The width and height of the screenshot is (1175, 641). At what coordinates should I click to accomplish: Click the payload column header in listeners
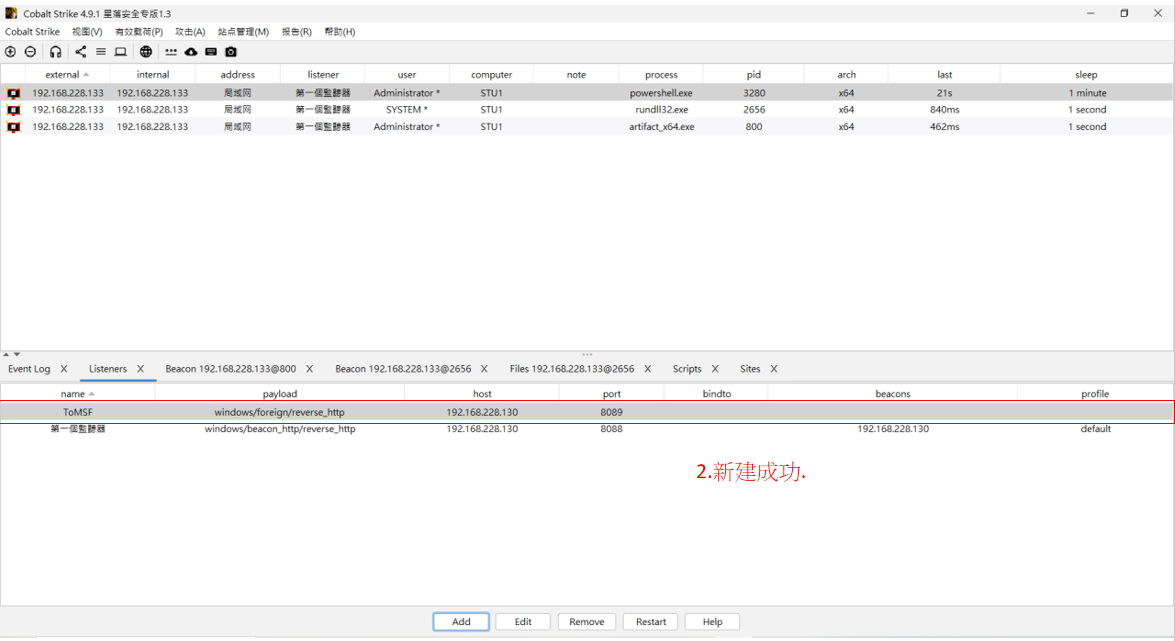(x=280, y=394)
